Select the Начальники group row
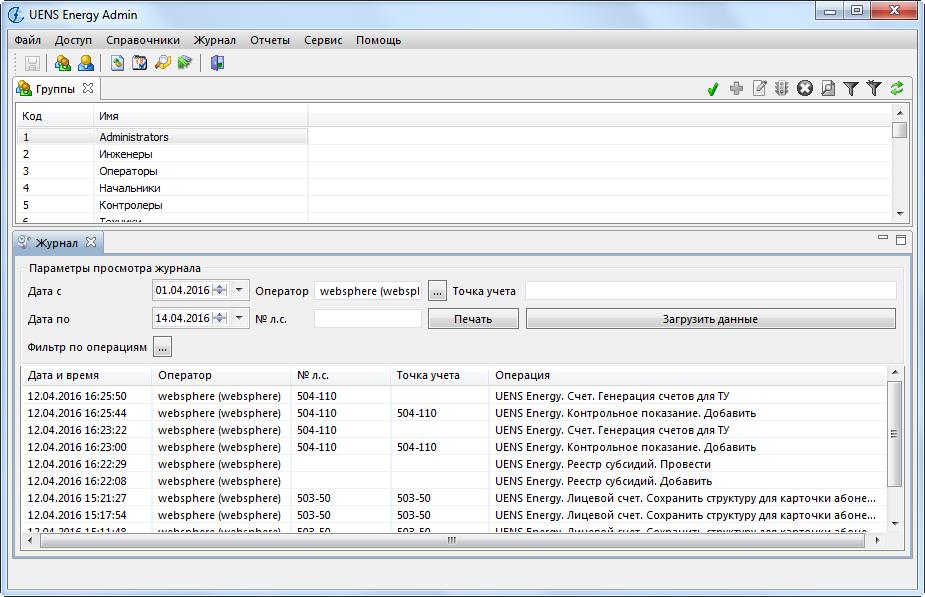The height and width of the screenshot is (597, 925). pos(162,188)
